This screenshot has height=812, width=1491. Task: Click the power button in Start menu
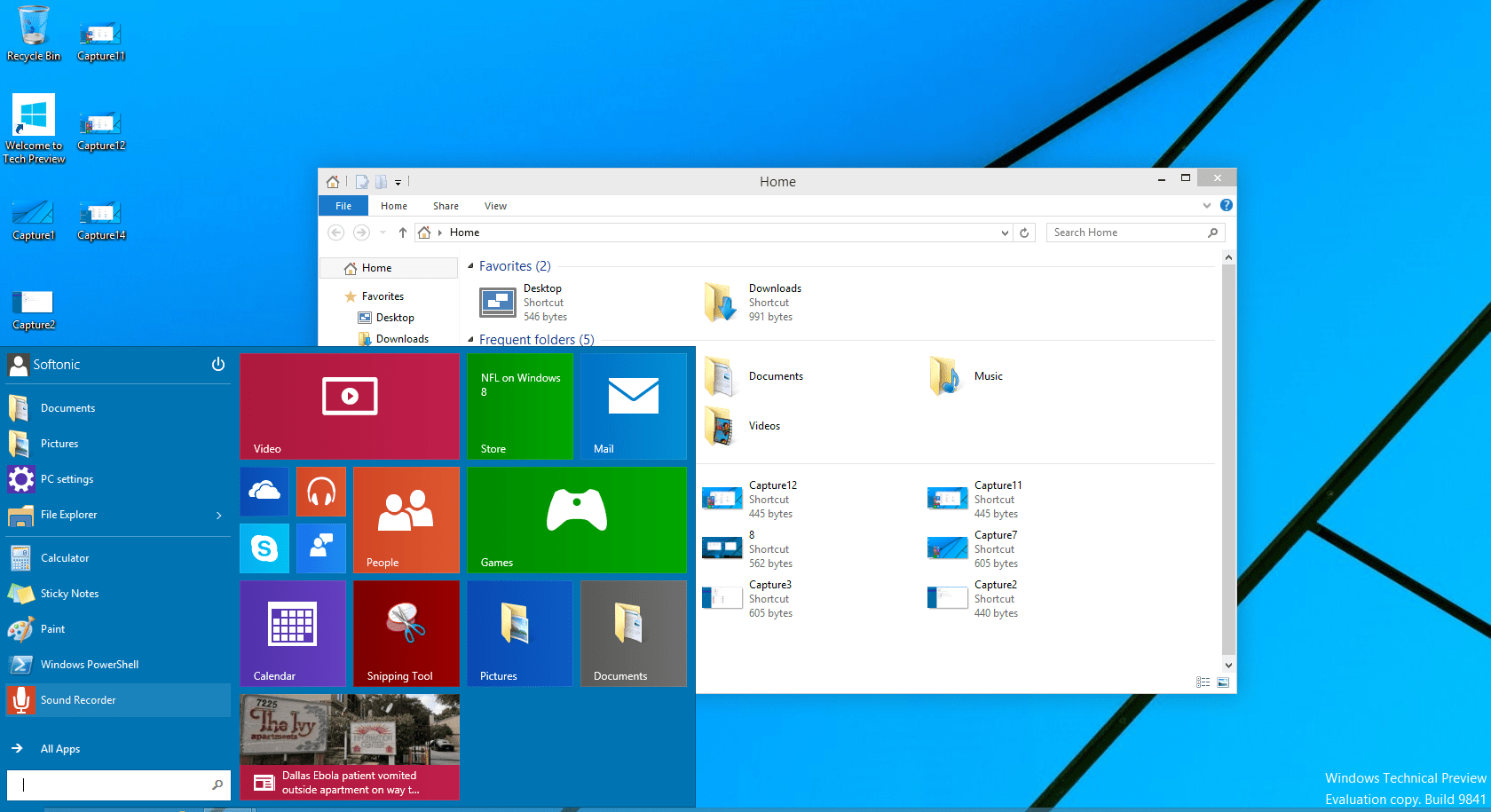tap(218, 365)
